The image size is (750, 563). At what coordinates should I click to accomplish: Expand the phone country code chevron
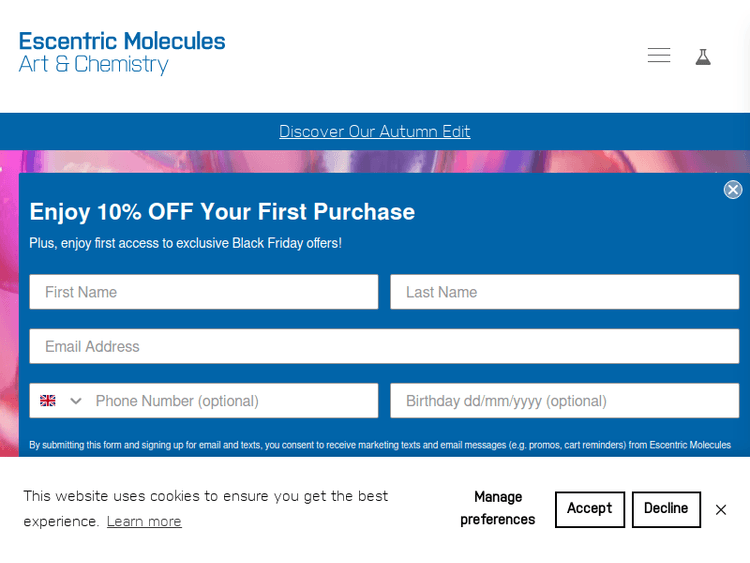pos(76,401)
